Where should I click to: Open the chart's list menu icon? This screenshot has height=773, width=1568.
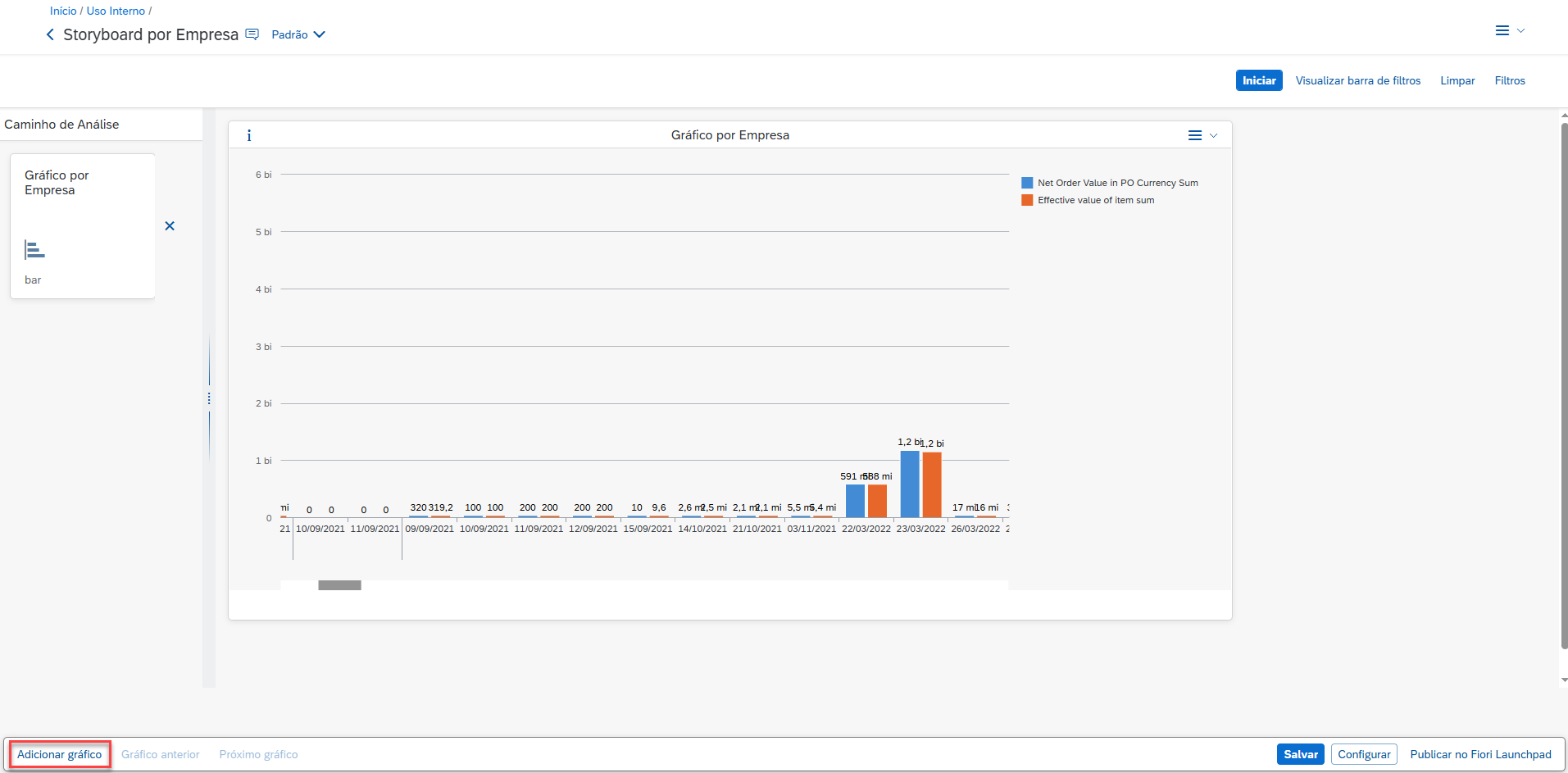1195,135
